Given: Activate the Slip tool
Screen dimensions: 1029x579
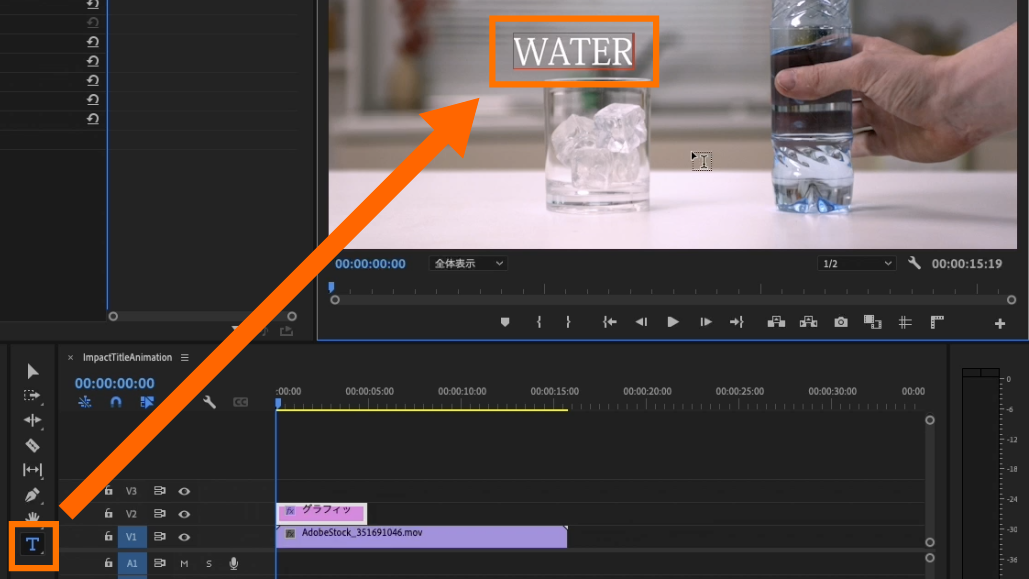Looking at the screenshot, I should [x=32, y=470].
